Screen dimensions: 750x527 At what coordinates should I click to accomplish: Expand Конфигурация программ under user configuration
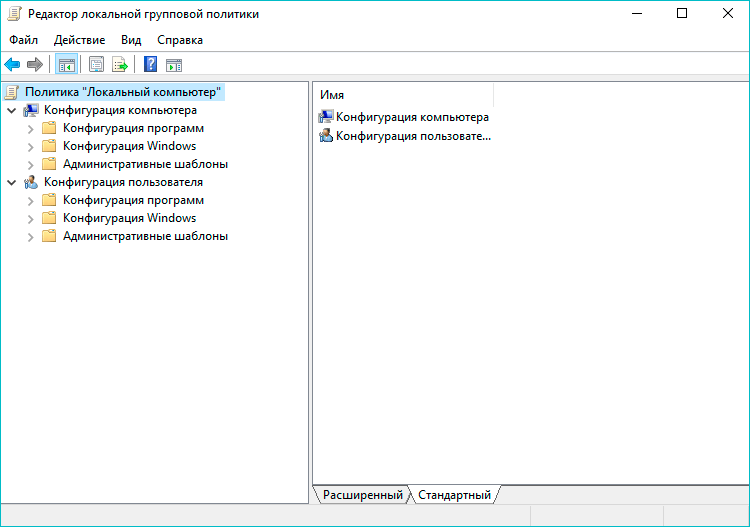(x=31, y=201)
